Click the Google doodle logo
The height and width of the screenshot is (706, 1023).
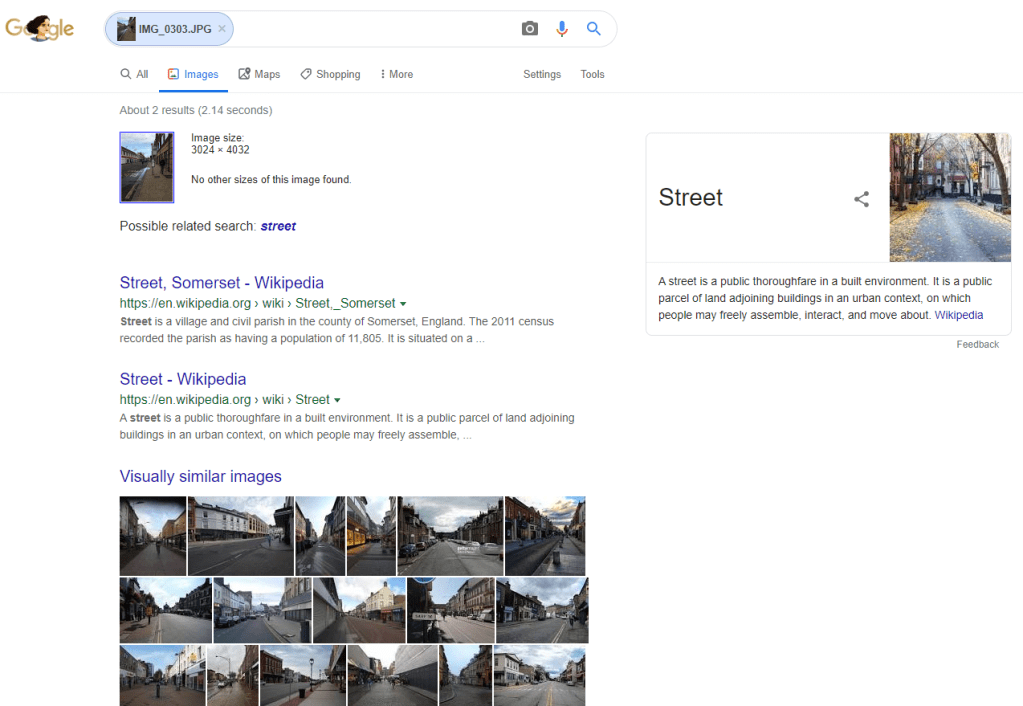pyautogui.click(x=40, y=29)
